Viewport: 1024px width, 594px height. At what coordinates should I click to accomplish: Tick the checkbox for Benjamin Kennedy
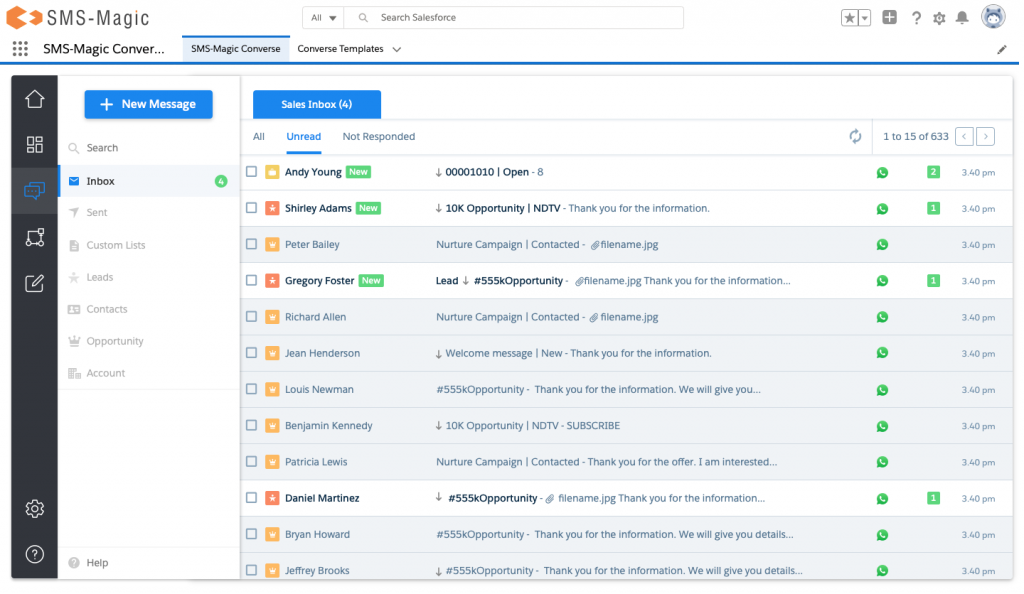coord(251,425)
